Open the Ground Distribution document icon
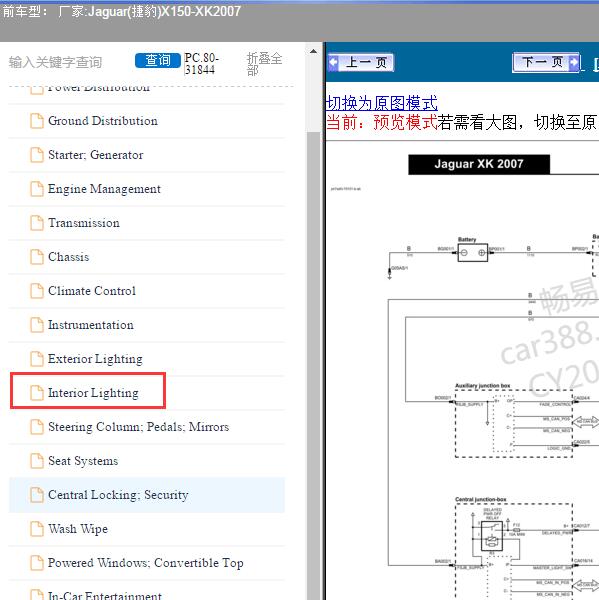The width and height of the screenshot is (599, 600). pos(37,121)
